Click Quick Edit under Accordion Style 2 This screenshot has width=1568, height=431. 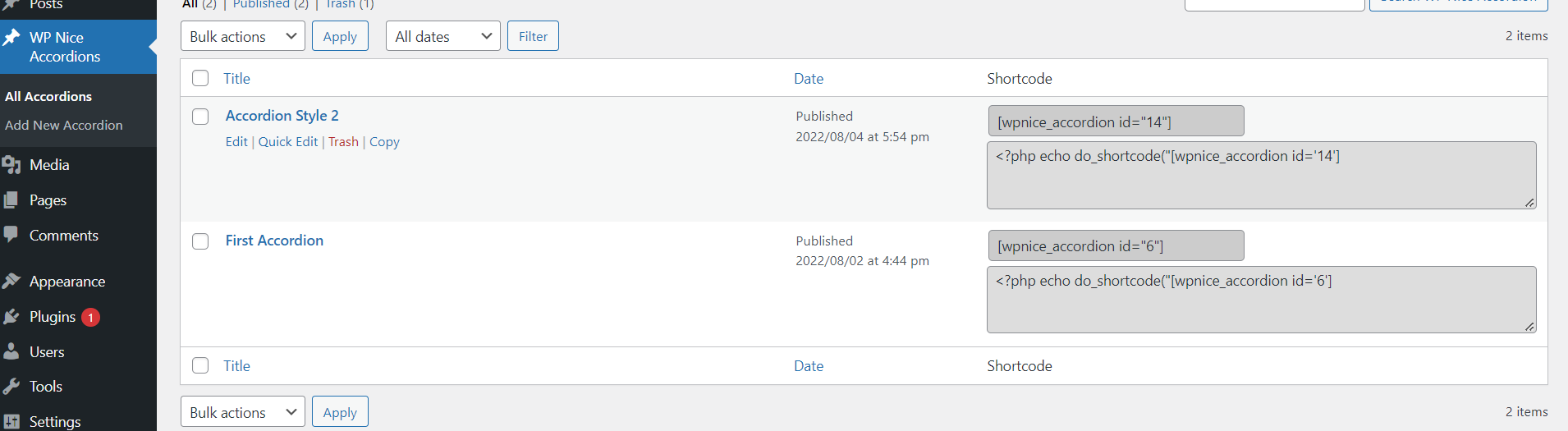288,142
